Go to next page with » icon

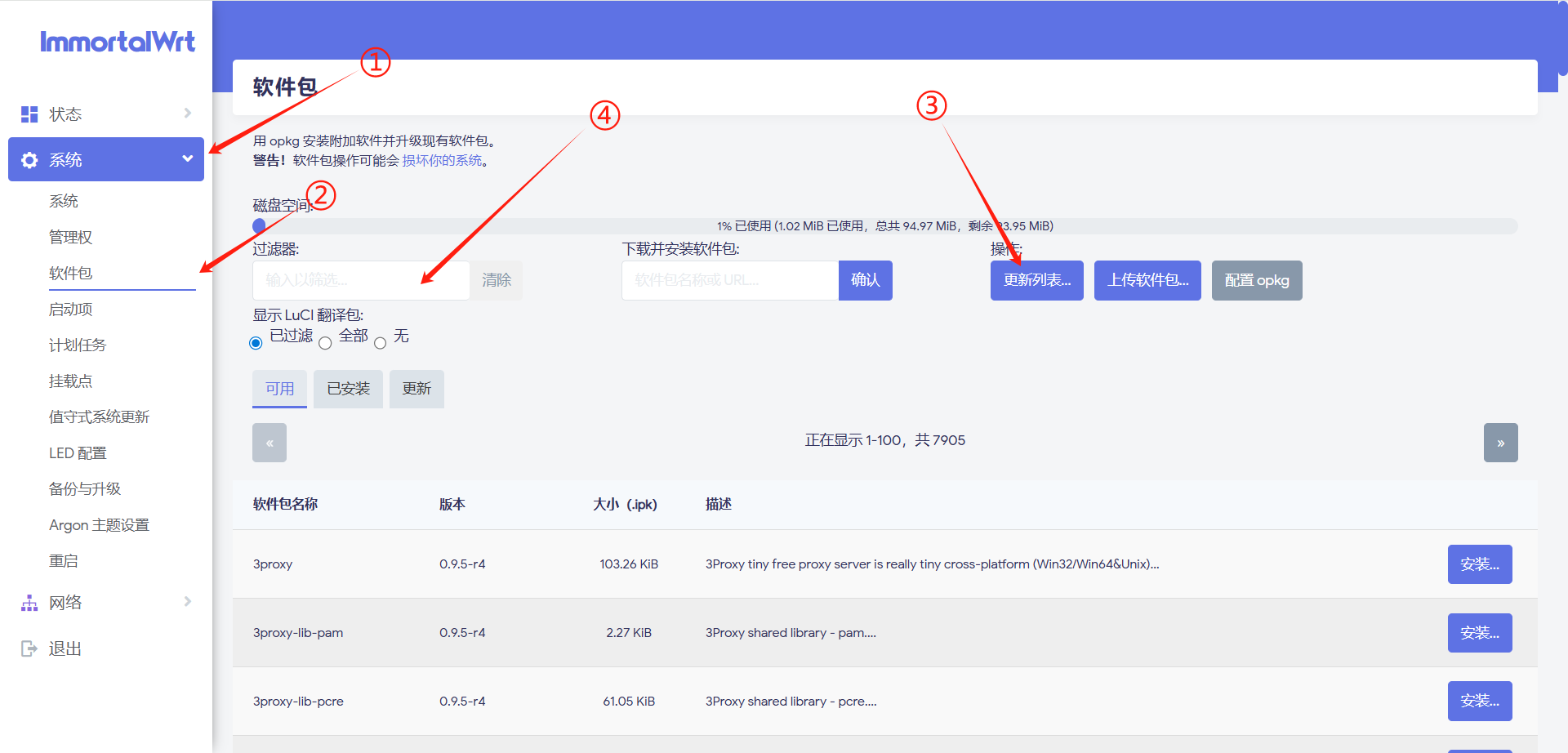click(1500, 442)
